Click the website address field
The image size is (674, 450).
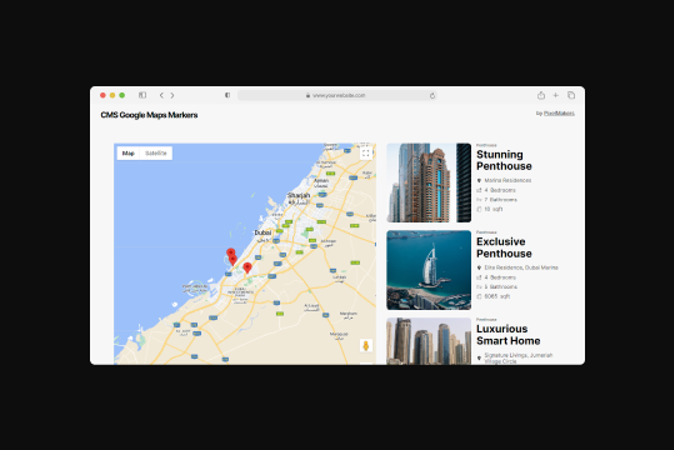pyautogui.click(x=337, y=95)
